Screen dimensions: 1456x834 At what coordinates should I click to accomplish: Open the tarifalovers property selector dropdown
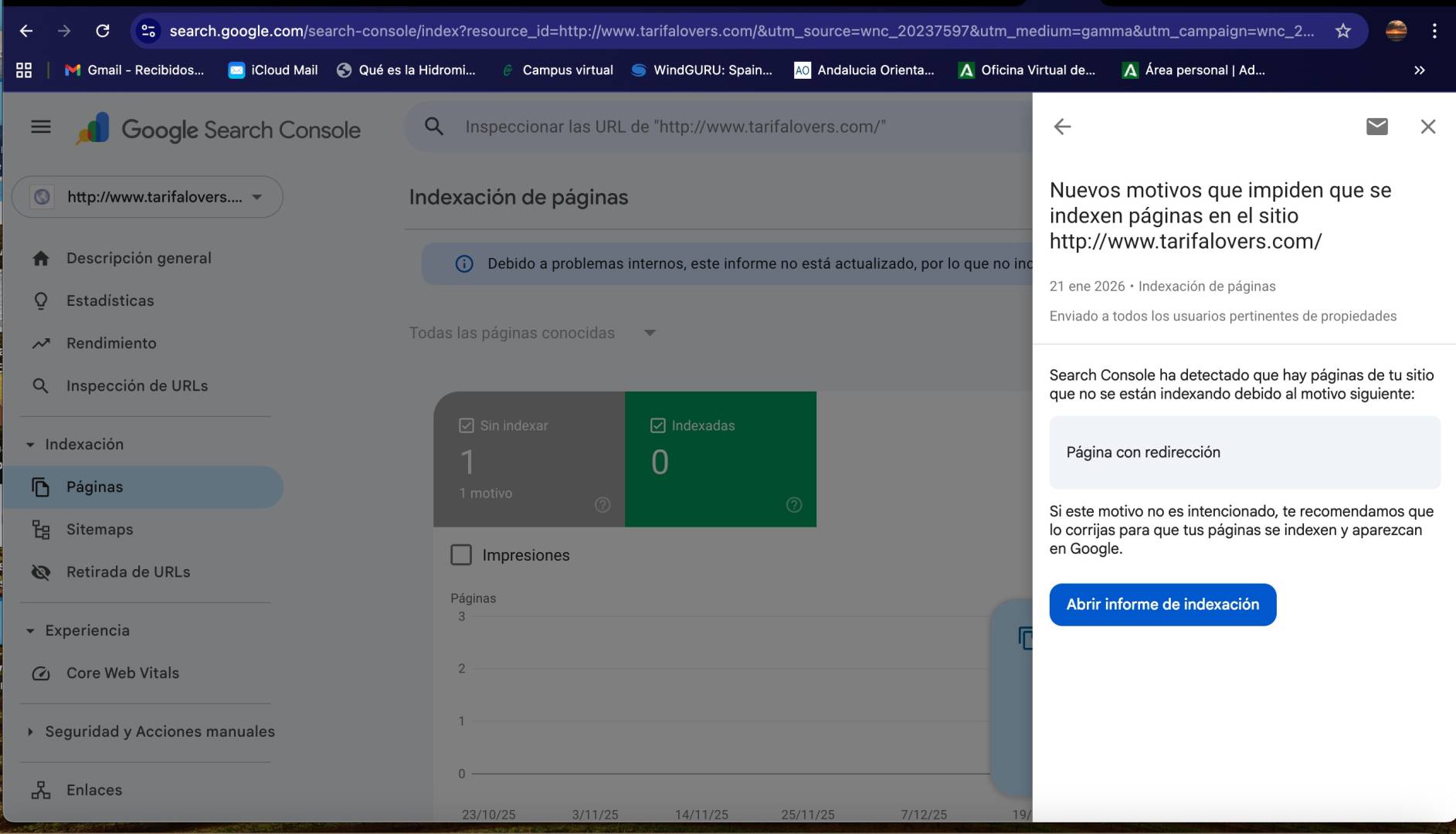[x=148, y=197]
